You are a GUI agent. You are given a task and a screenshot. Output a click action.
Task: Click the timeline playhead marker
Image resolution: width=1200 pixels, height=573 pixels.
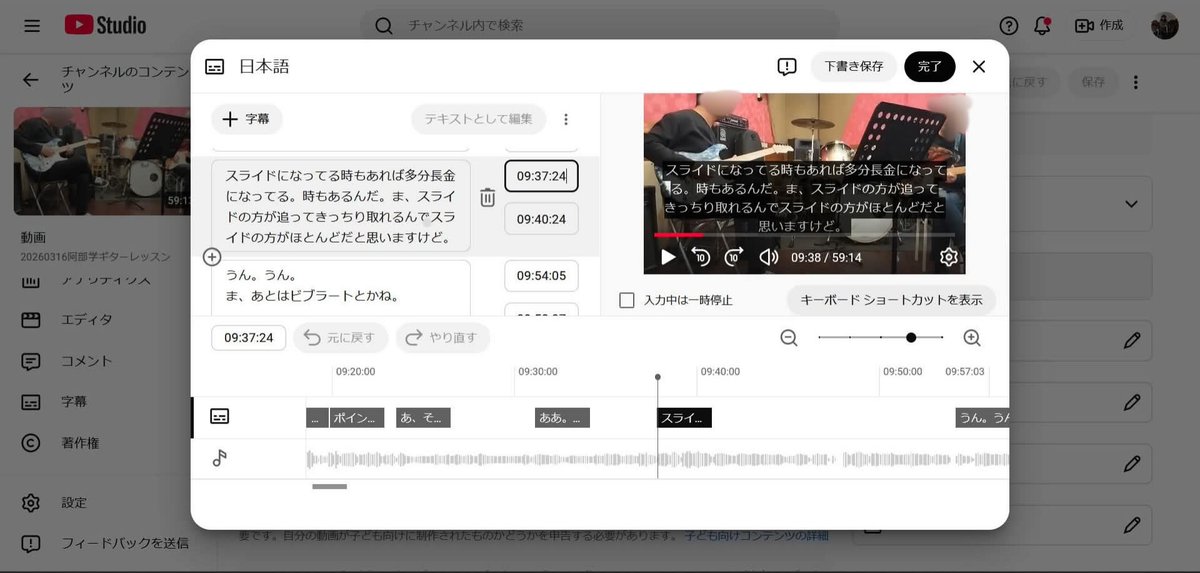pos(658,378)
